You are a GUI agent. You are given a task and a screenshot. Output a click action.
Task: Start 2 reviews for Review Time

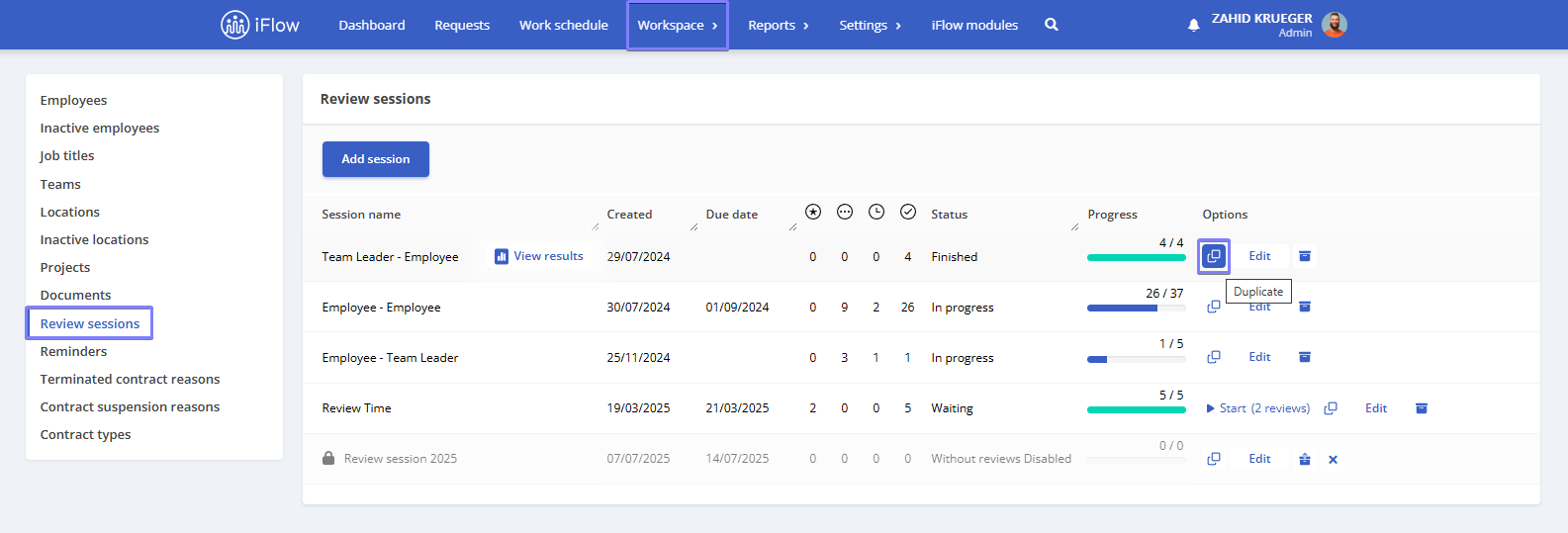point(1258,408)
